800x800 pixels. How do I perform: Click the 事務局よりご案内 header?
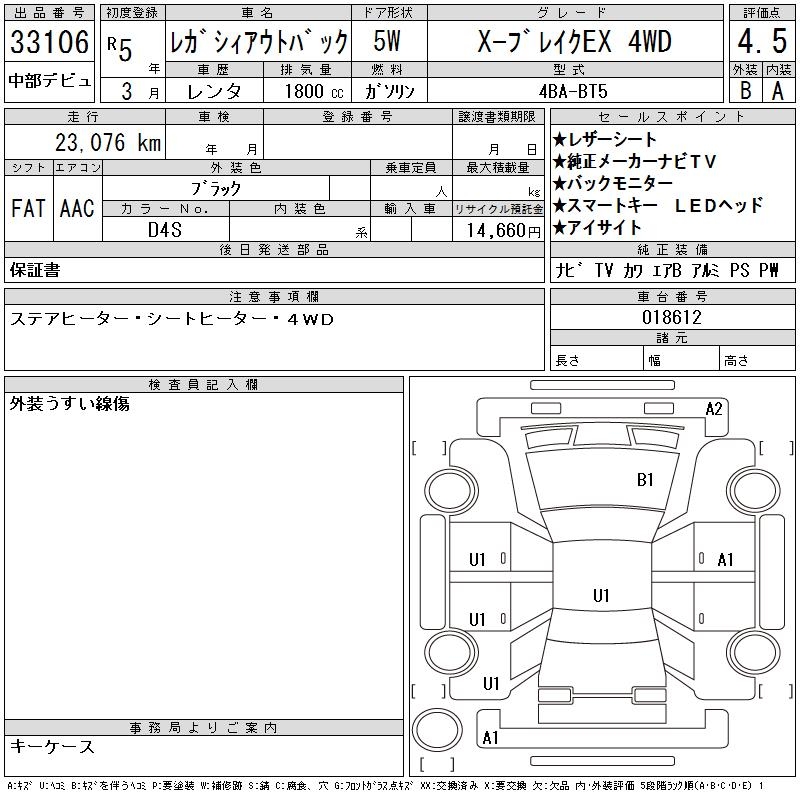[204, 728]
